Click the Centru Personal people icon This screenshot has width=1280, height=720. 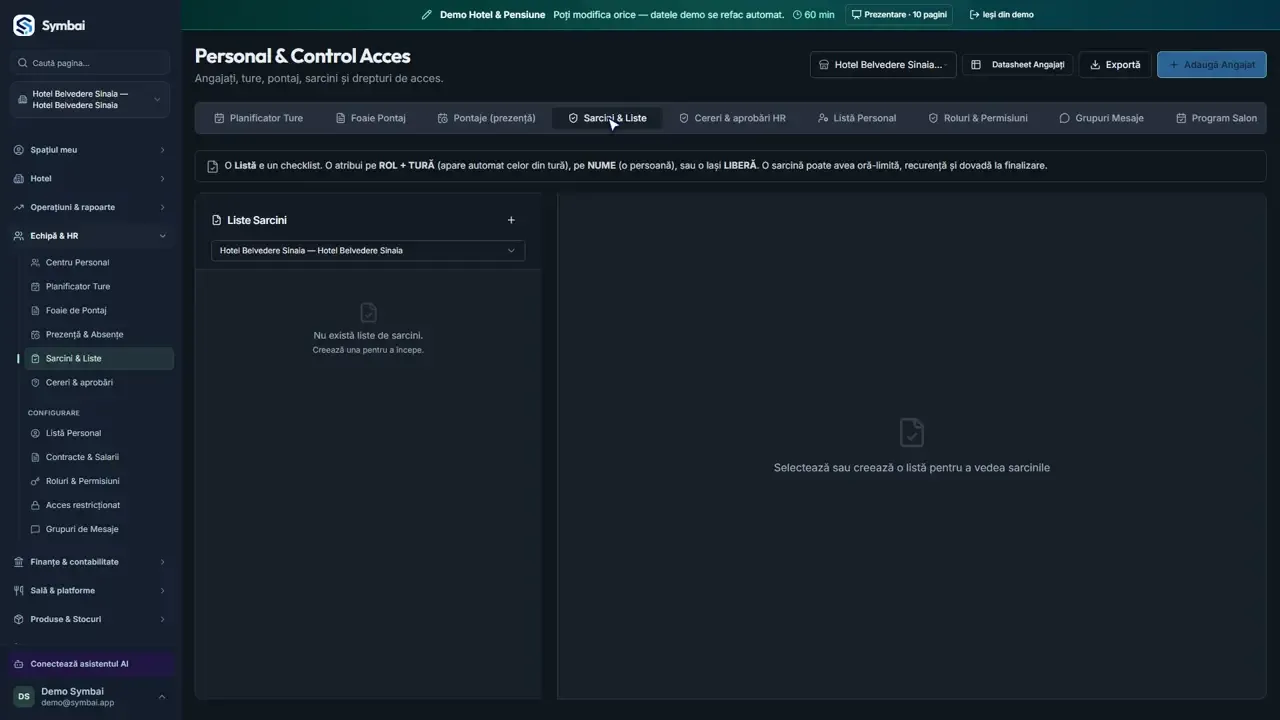tap(36, 263)
